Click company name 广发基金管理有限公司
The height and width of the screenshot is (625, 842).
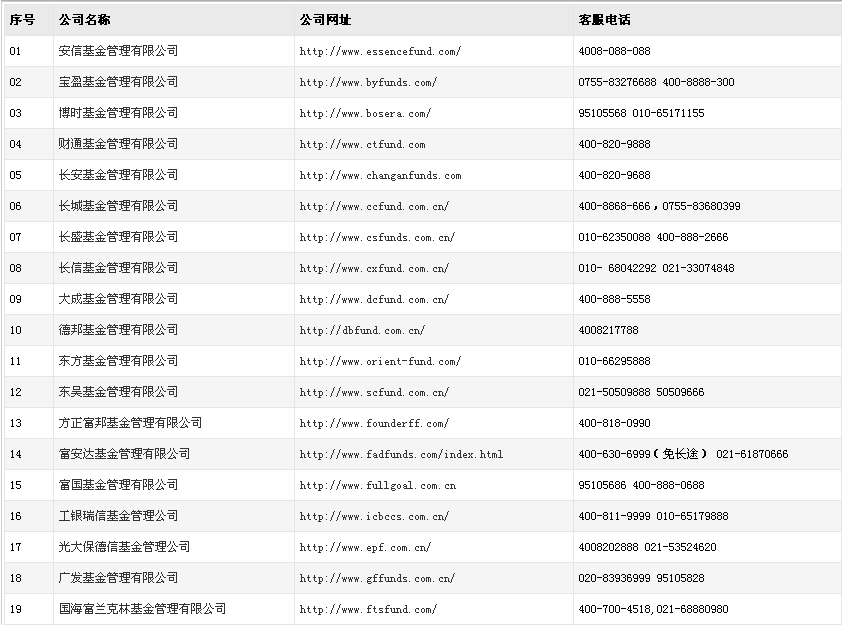[x=118, y=578]
